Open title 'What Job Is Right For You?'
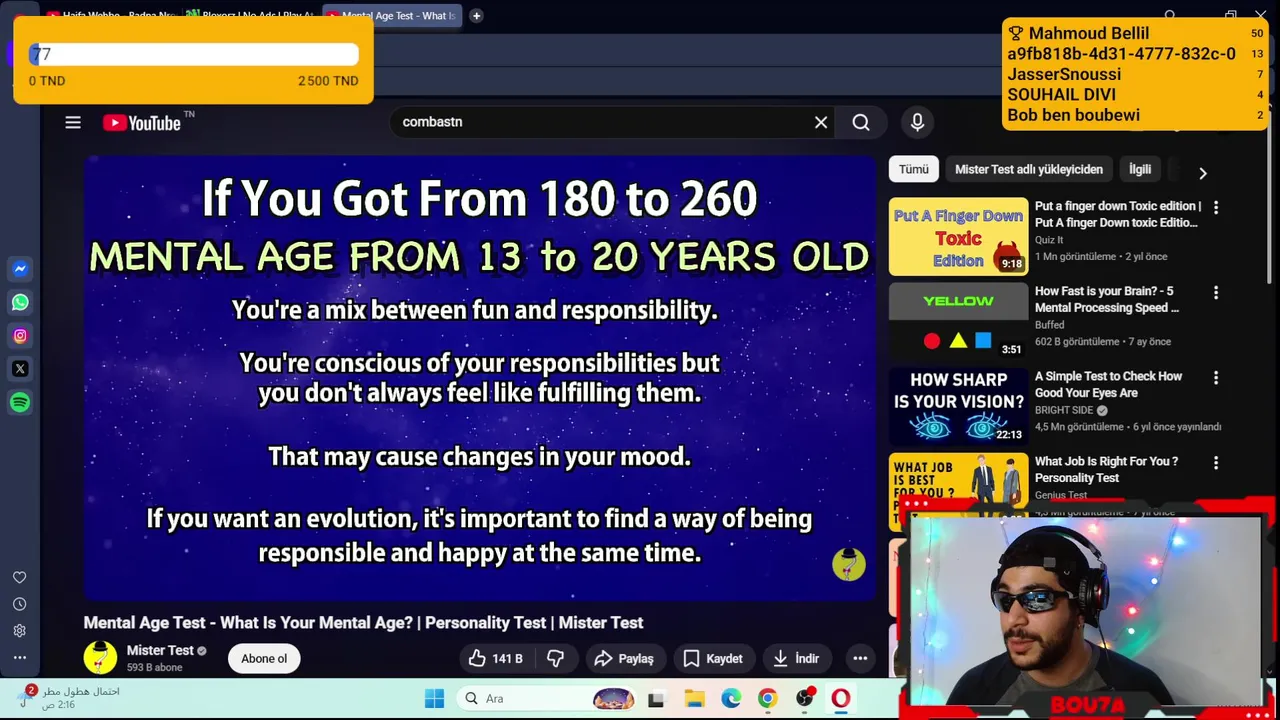 coord(1106,469)
